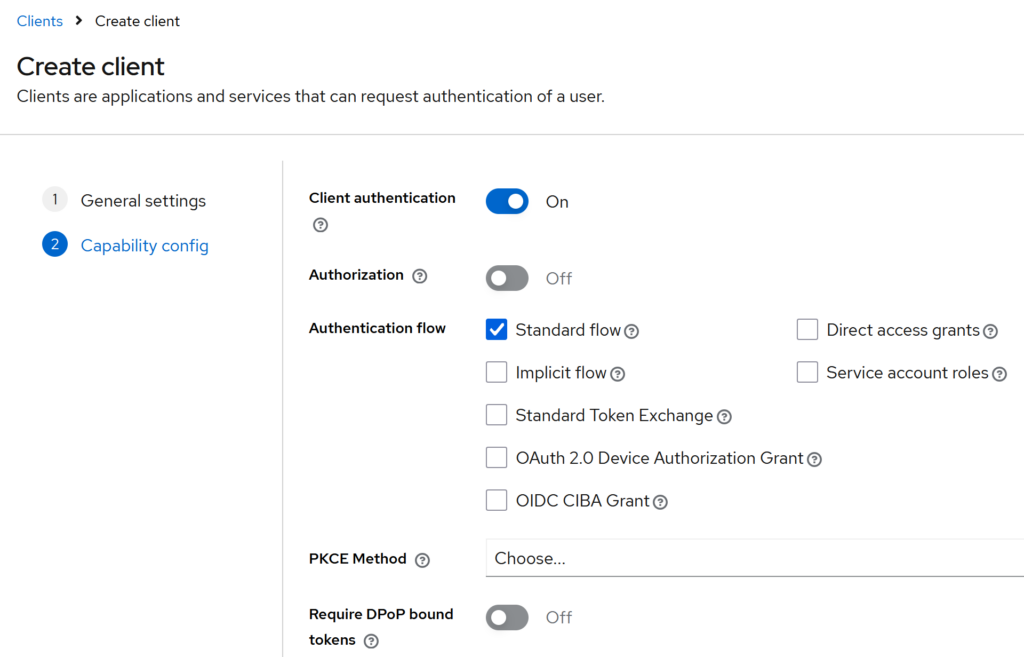Viewport: 1024px width, 657px height.
Task: Select the Capability config step
Action: tap(144, 246)
